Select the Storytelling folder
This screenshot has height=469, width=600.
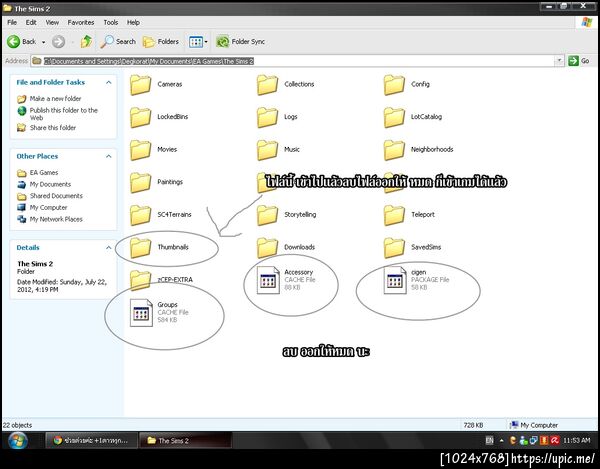point(286,215)
